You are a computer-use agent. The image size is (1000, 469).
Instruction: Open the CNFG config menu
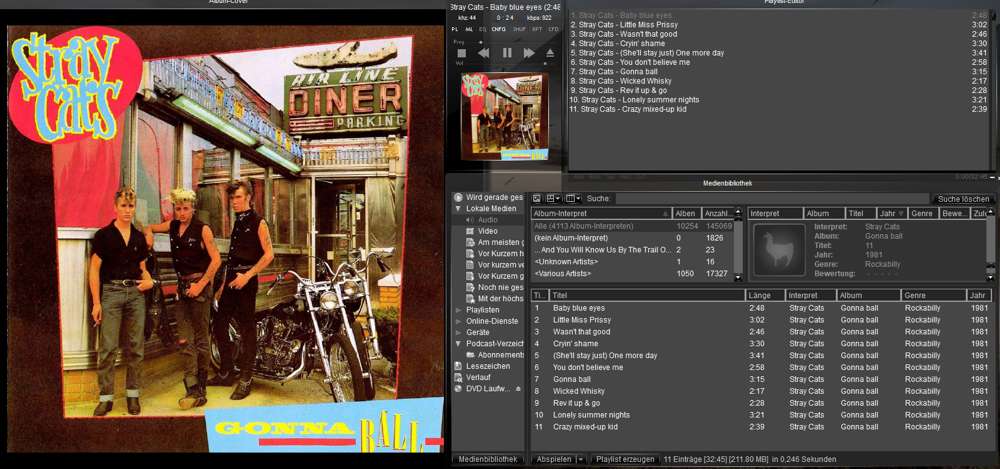pos(500,30)
